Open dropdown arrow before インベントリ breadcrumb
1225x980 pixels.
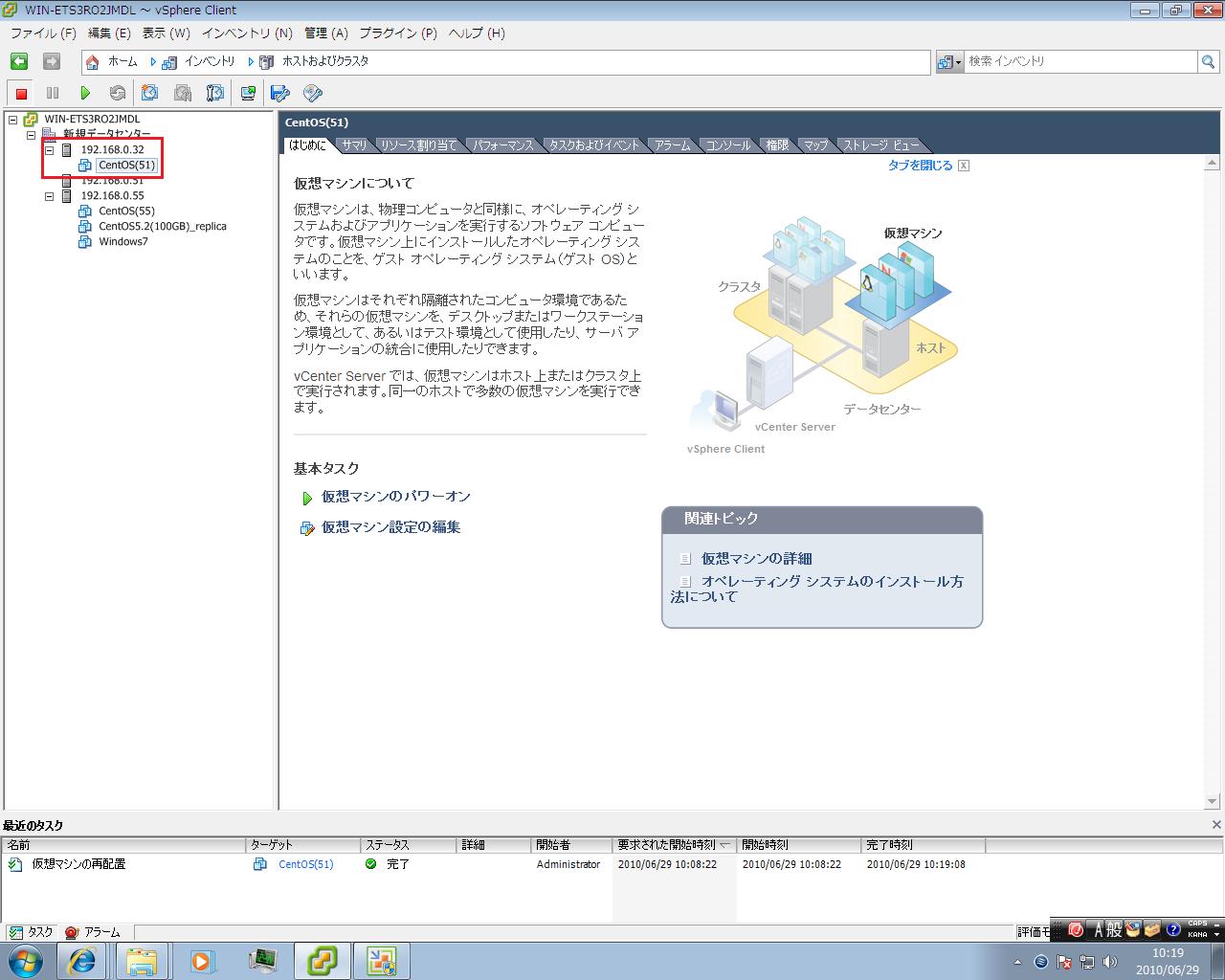(x=153, y=61)
